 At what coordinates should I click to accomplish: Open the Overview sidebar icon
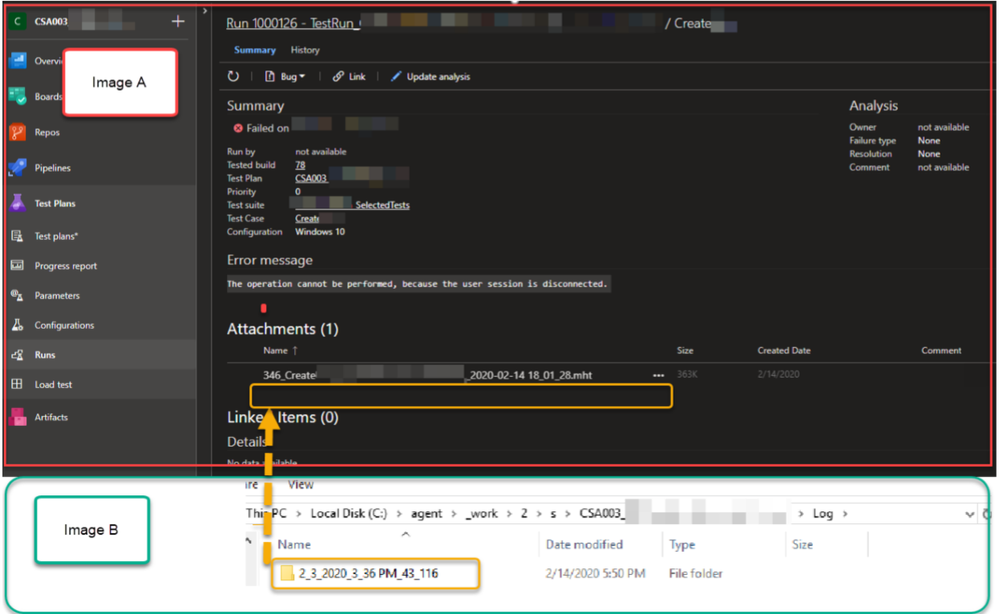click(x=18, y=61)
